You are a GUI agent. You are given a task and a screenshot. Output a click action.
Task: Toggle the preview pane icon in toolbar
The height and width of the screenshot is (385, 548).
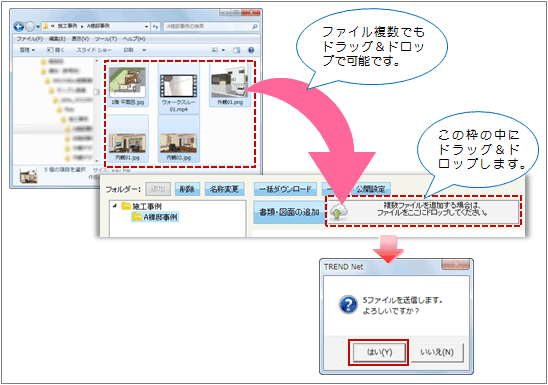click(x=237, y=50)
